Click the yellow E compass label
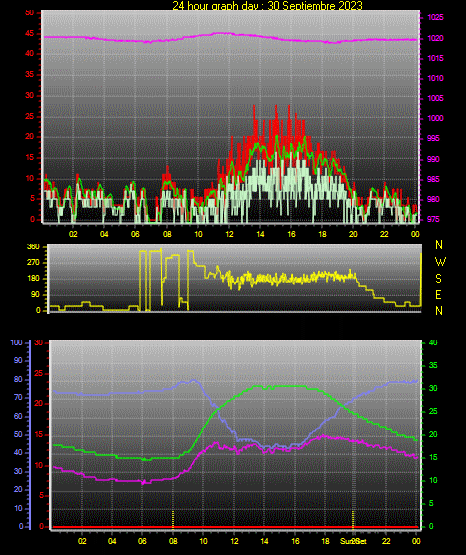 (x=438, y=295)
